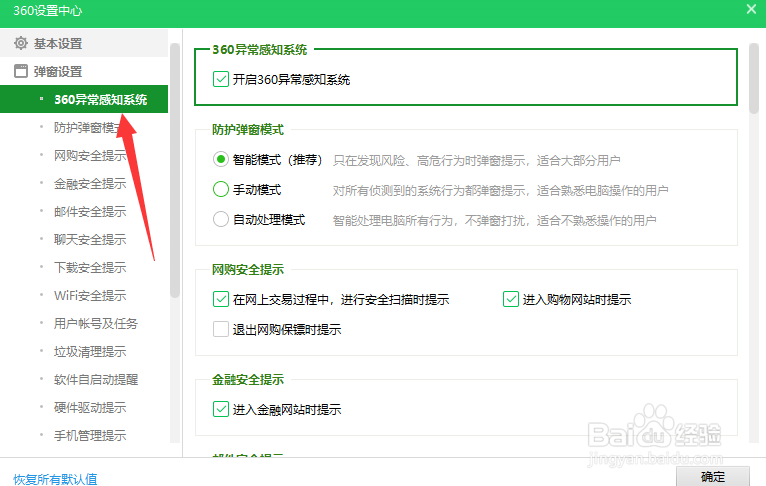Enable 退出网购保镖时提示 checkbox
766x486 pixels.
[221, 329]
